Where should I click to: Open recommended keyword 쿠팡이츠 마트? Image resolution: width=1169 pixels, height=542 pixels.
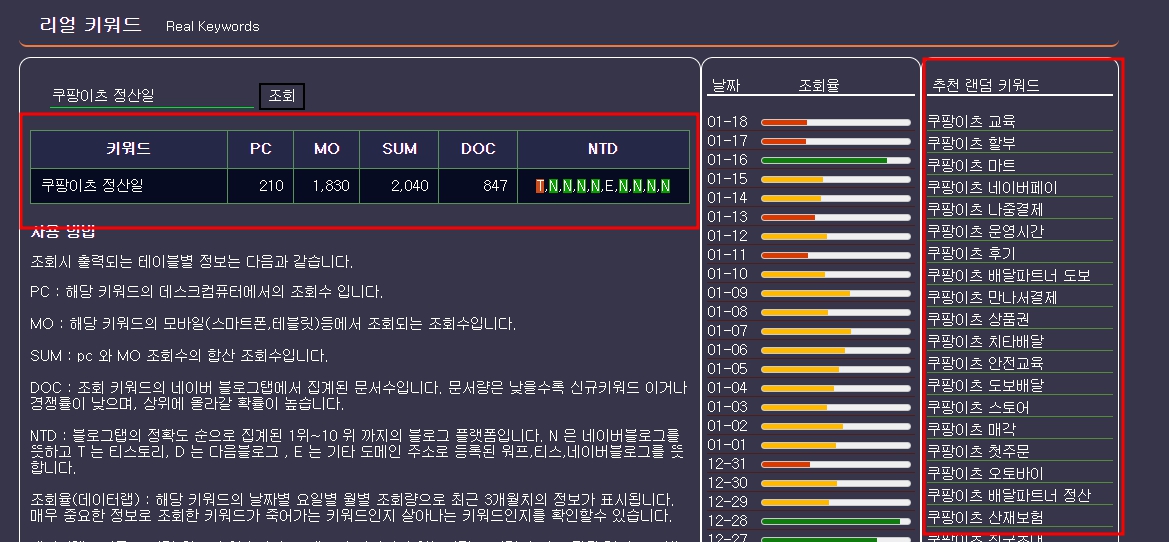[x=971, y=165]
